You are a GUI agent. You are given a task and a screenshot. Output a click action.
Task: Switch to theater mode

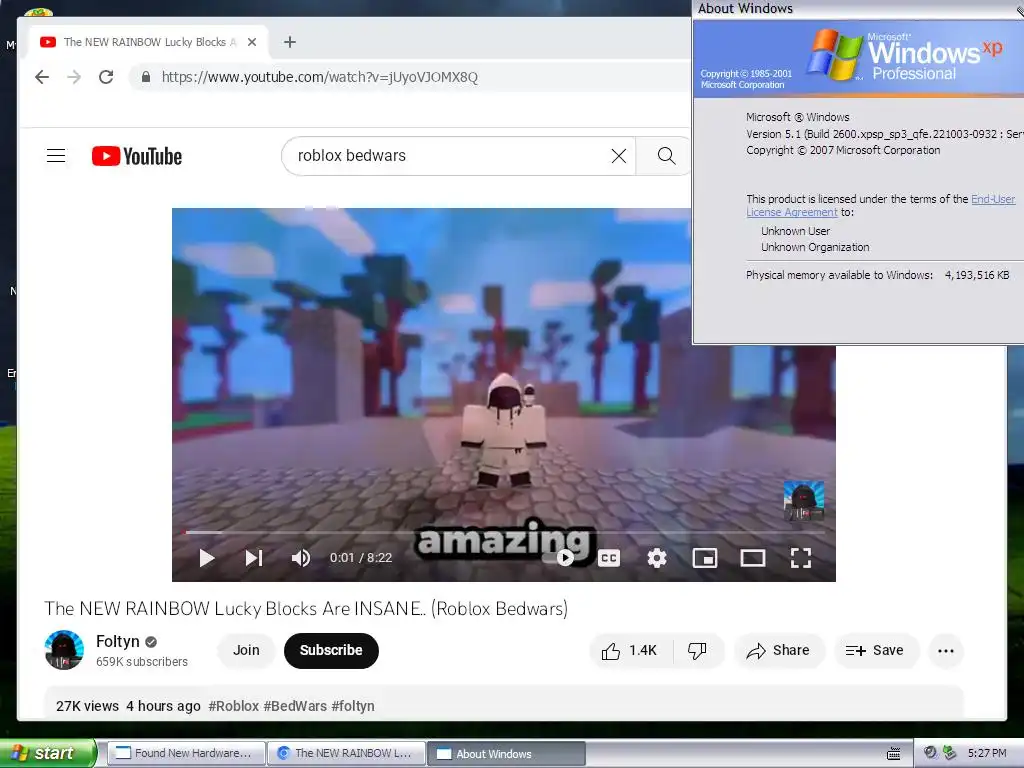[x=752, y=558]
